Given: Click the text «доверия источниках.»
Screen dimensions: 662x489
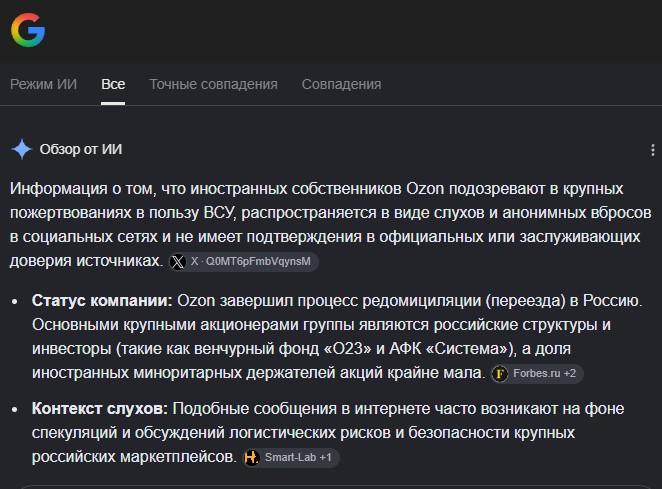Looking at the screenshot, I should 86,261.
